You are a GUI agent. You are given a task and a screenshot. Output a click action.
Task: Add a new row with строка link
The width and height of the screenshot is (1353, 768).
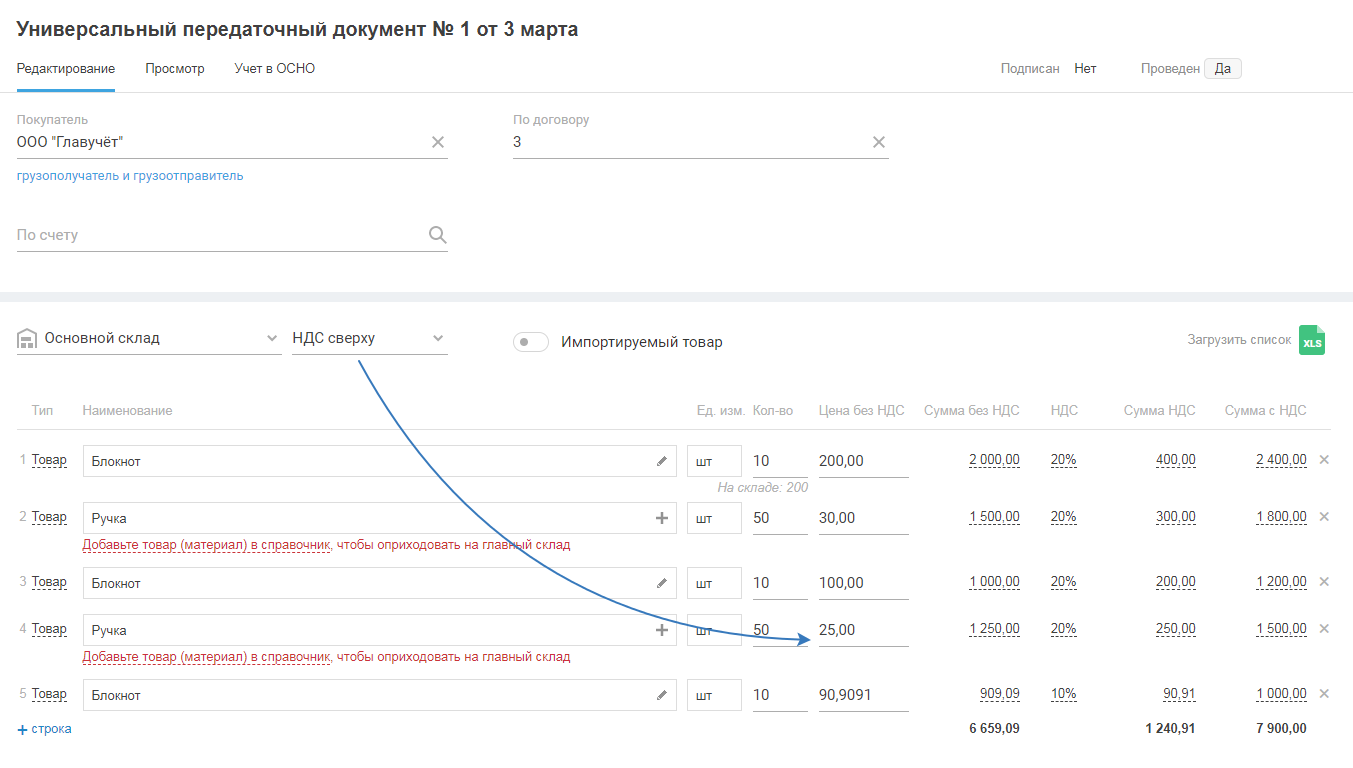(45, 729)
